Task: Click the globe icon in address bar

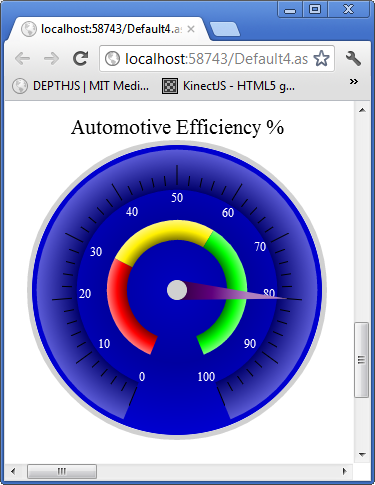Action: (112, 59)
